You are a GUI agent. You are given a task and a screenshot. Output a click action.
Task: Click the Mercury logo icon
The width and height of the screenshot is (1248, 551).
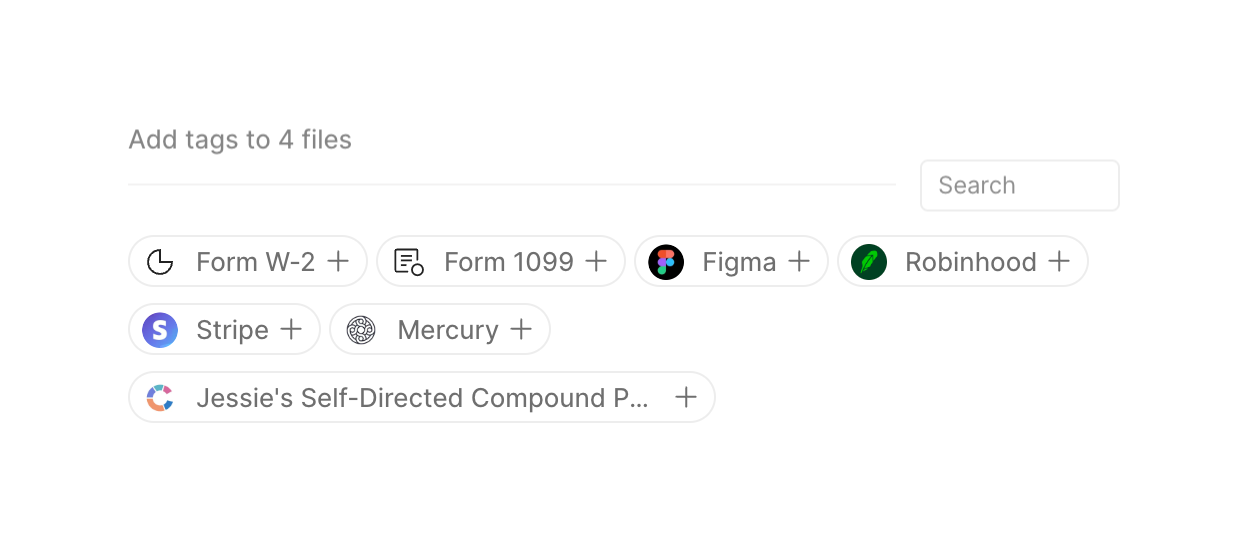coord(361,330)
